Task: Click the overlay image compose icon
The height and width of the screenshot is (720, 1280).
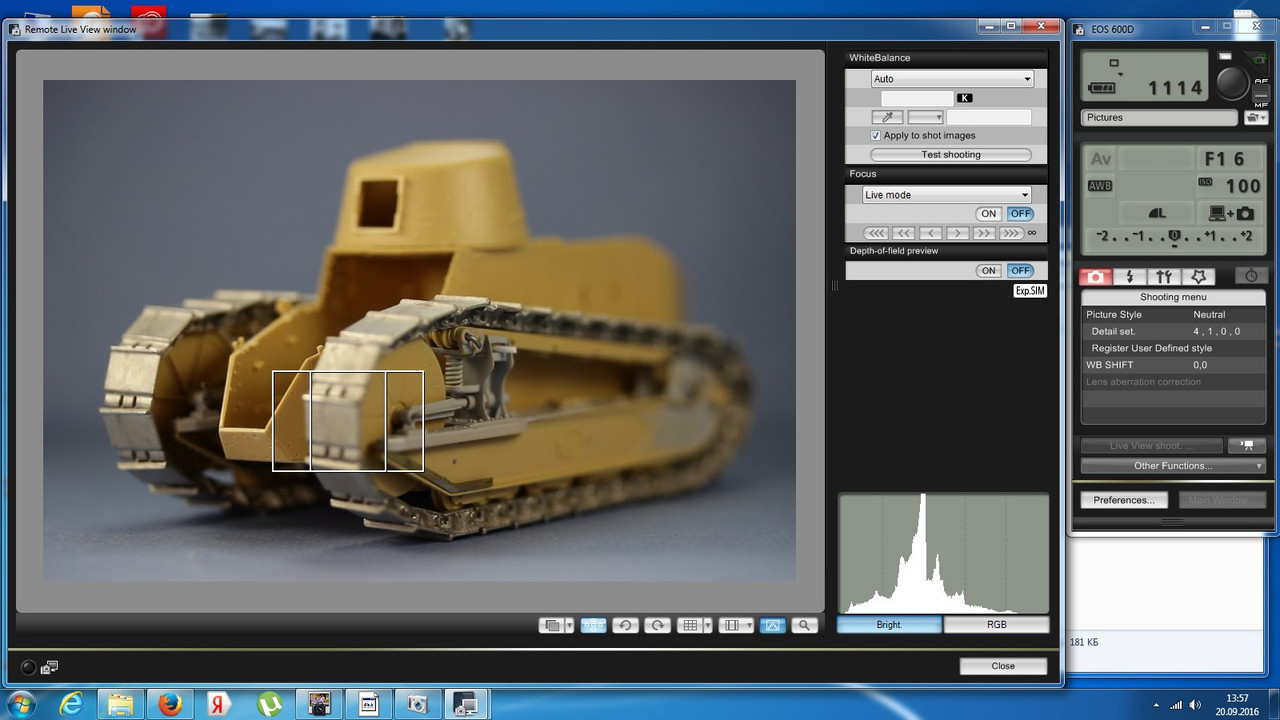Action: point(551,625)
